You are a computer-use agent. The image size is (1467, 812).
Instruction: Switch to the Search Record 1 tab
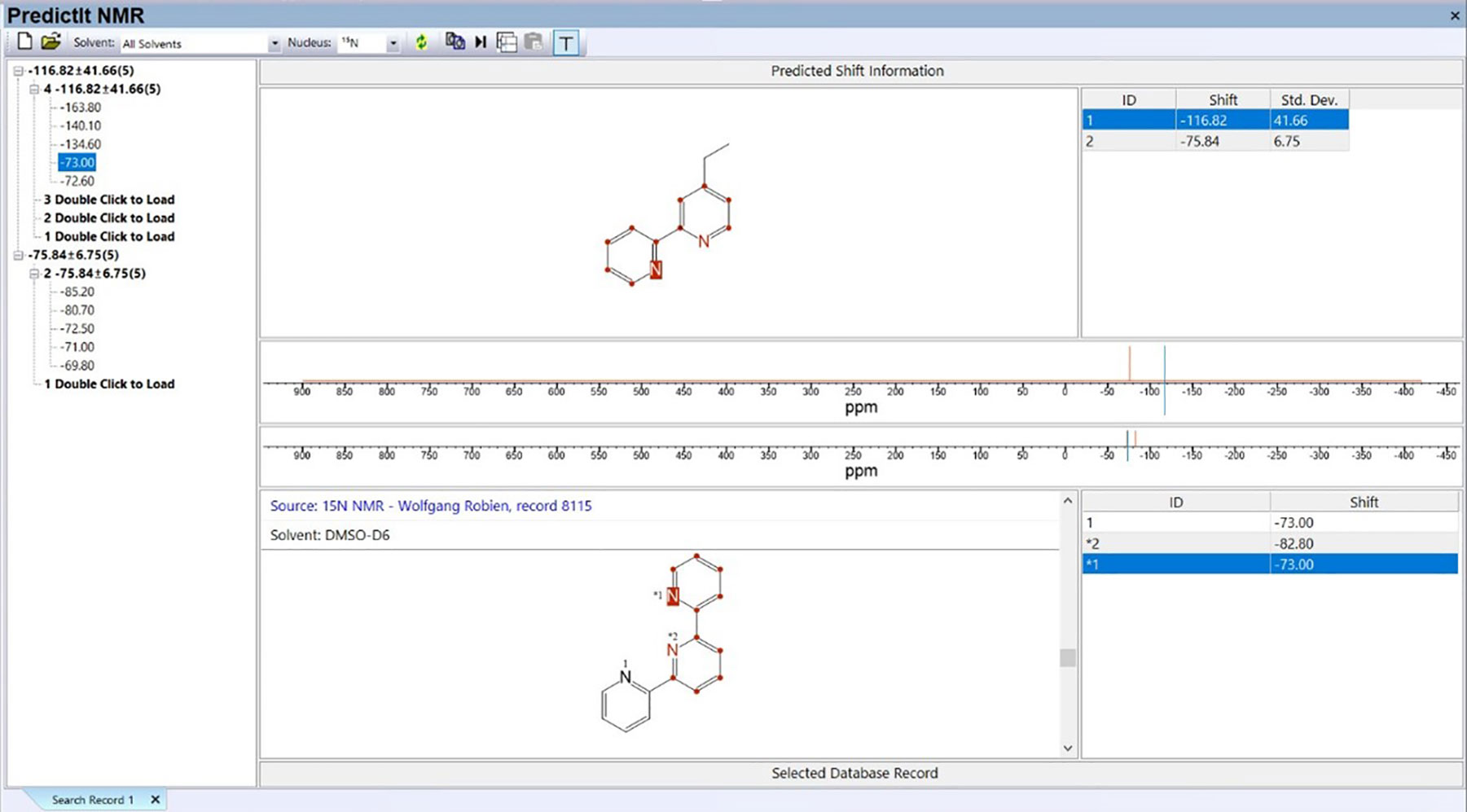click(x=92, y=800)
